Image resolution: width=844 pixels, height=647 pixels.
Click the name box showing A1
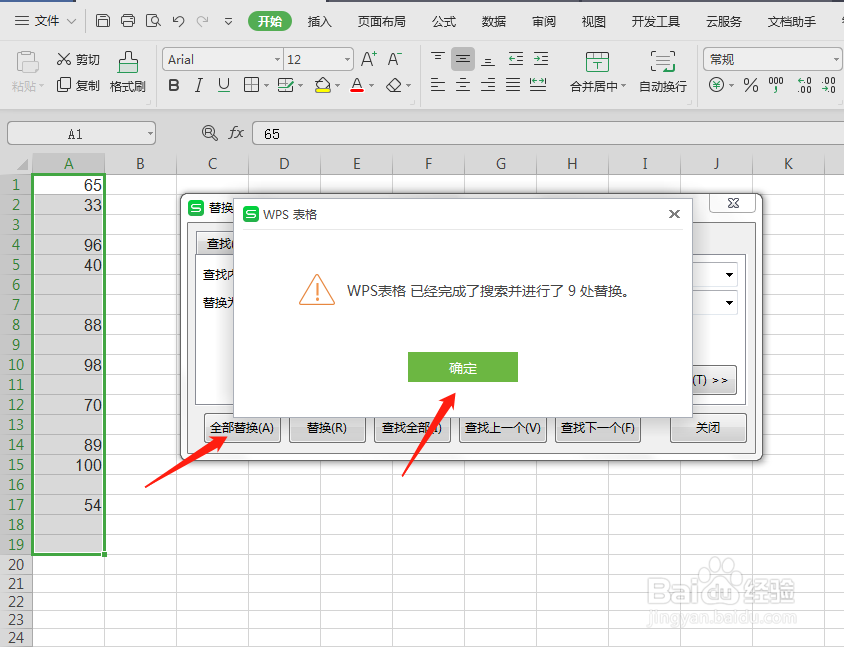pos(81,133)
